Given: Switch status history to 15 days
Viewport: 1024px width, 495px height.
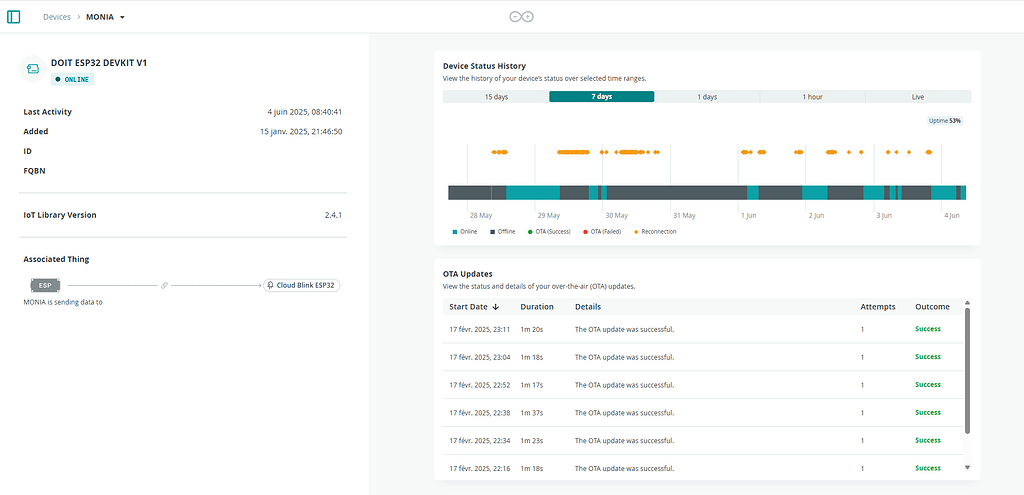Looking at the screenshot, I should (x=496, y=97).
